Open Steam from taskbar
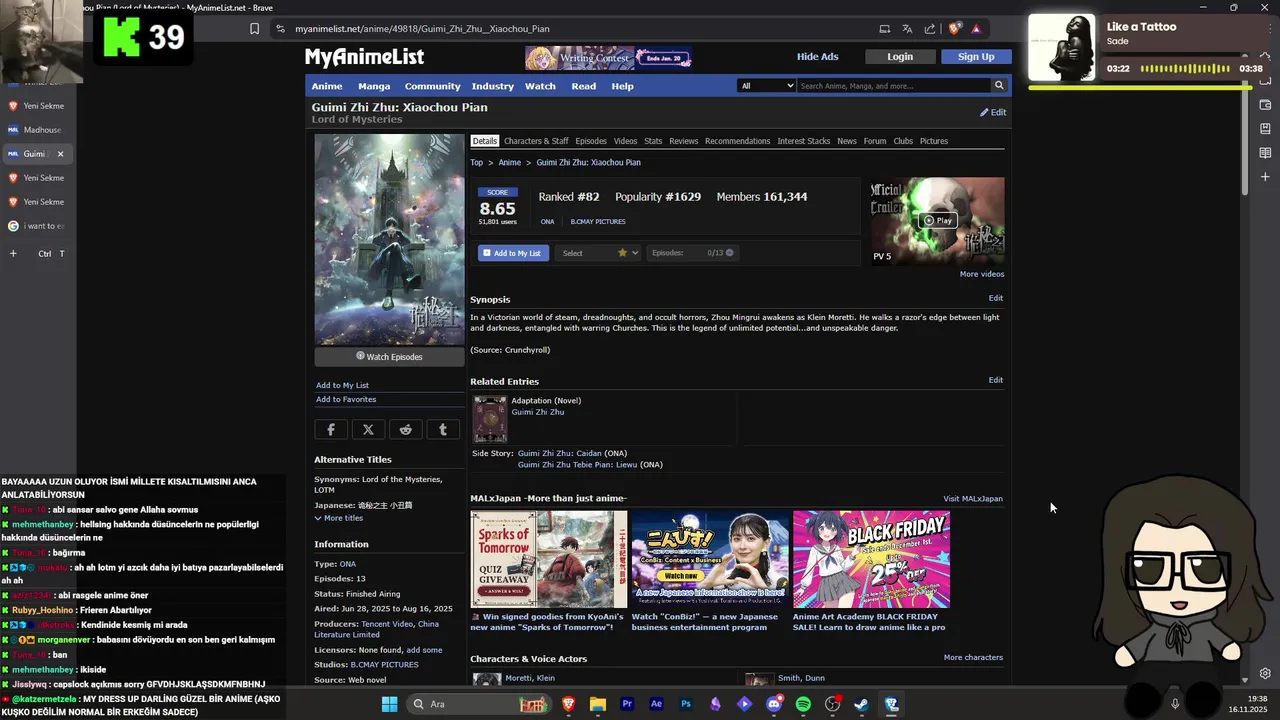Viewport: 1280px width, 720px height. point(861,704)
